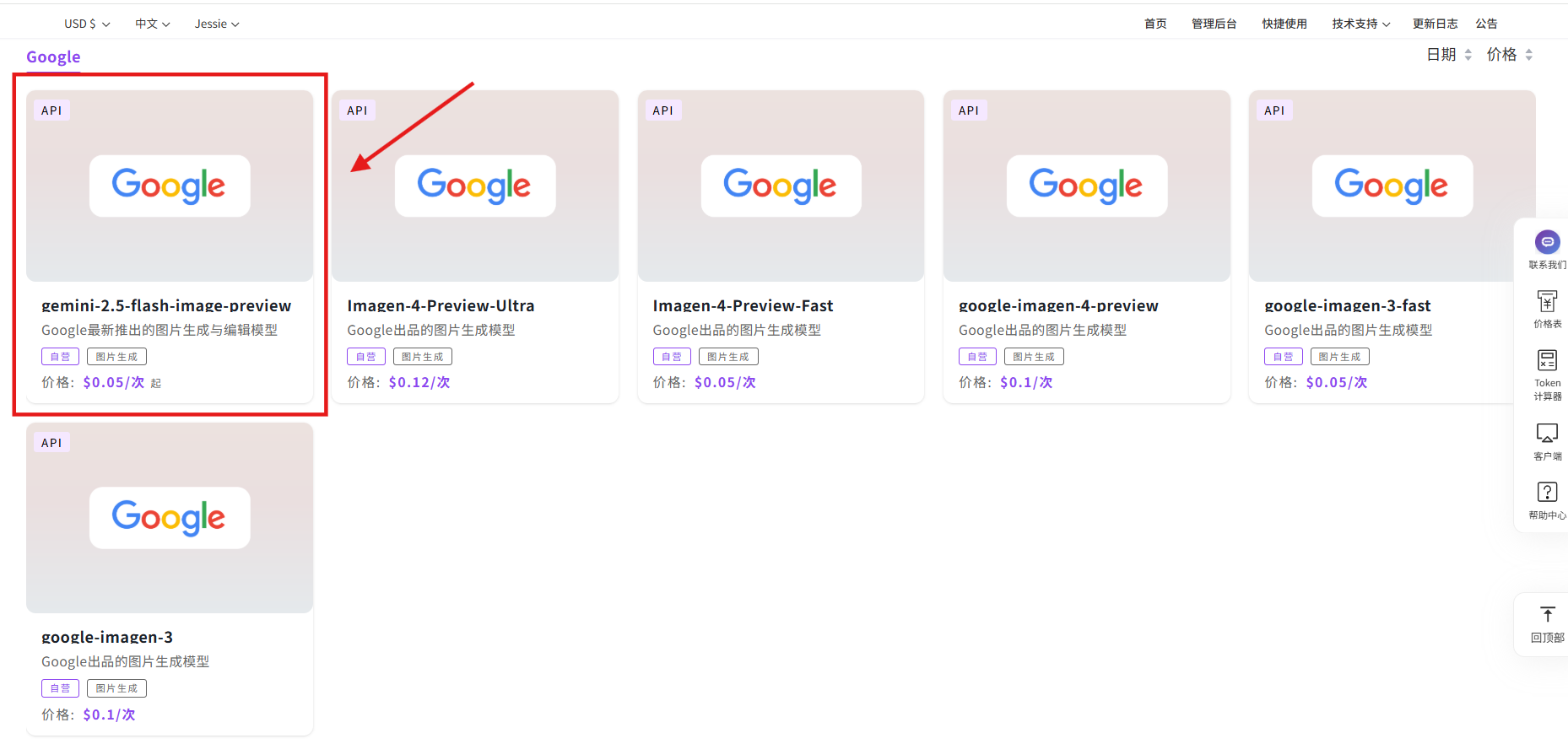Click the Imagen-4-Preview-Ultra description Google出品的图片生成模型

(431, 330)
